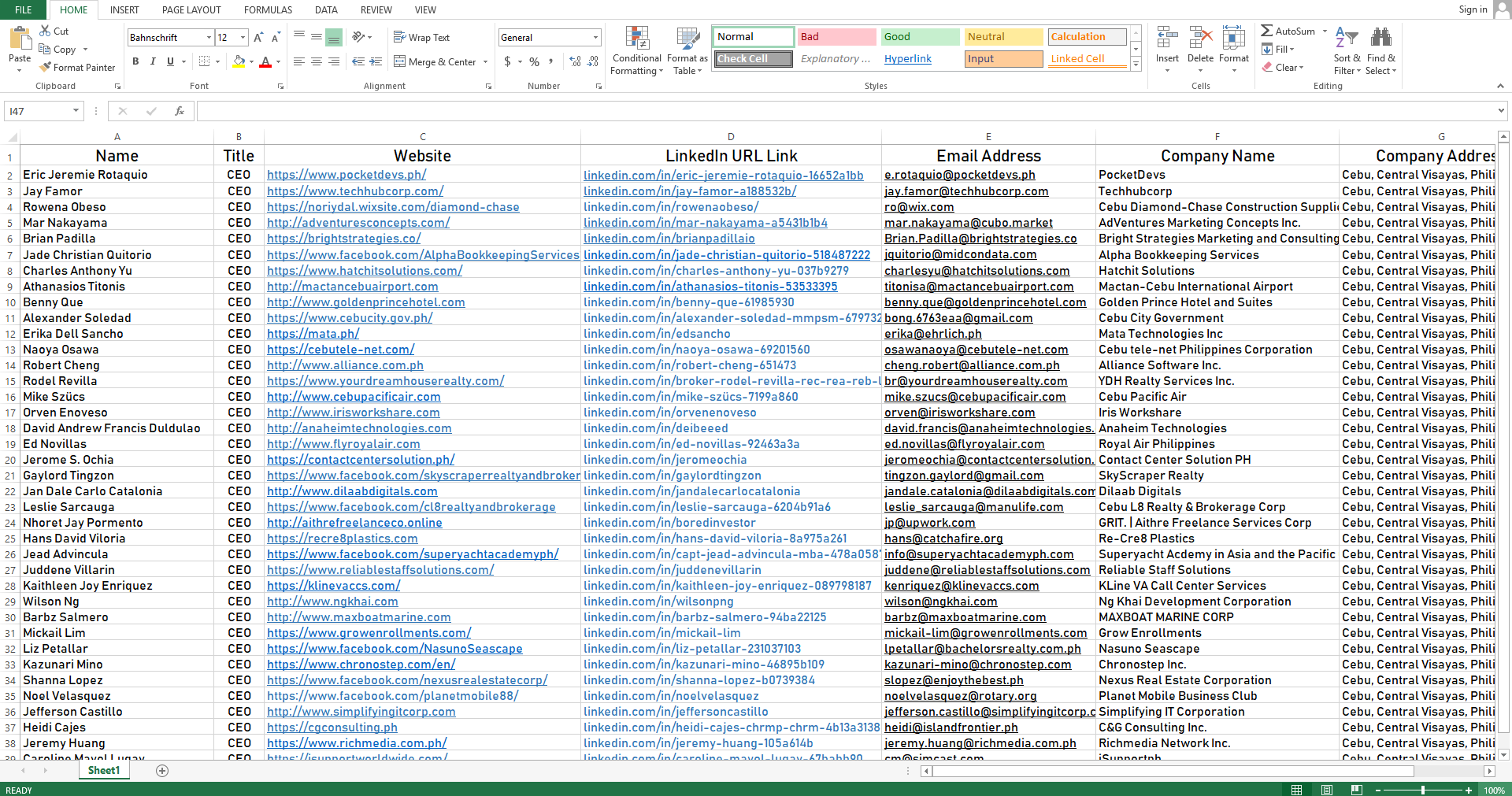Screen dimensions: 1512x796
Task: Apply the Check Cell style
Action: point(753,59)
